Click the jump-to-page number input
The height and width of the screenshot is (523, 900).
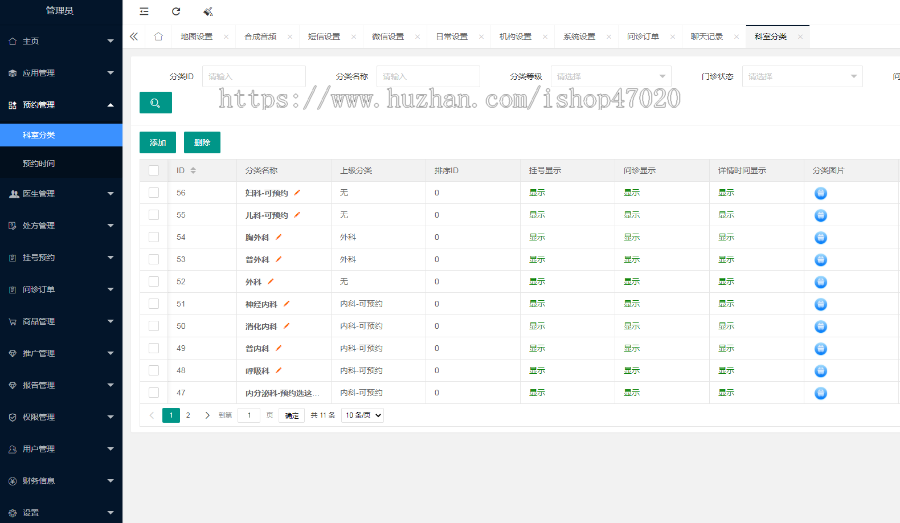tap(249, 415)
